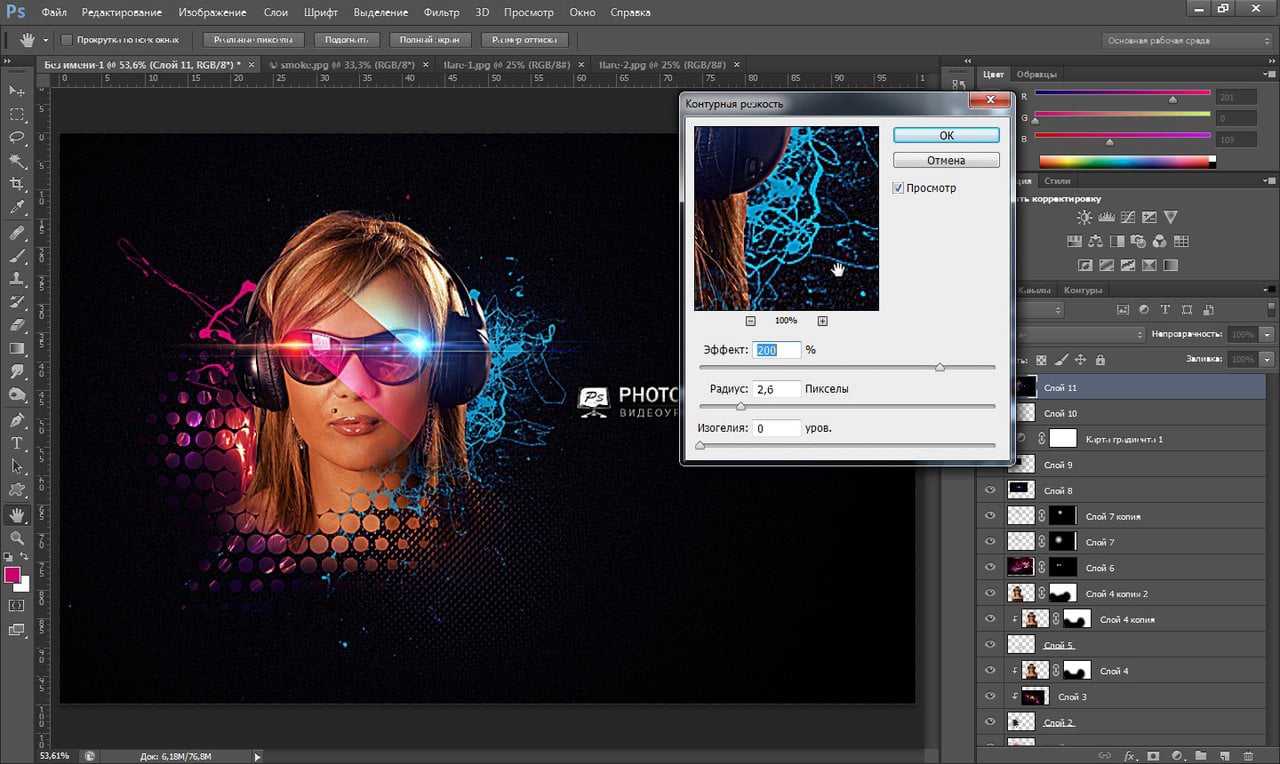Click the Lock all padlock icon
Viewport: 1280px width, 764px height.
1100,360
